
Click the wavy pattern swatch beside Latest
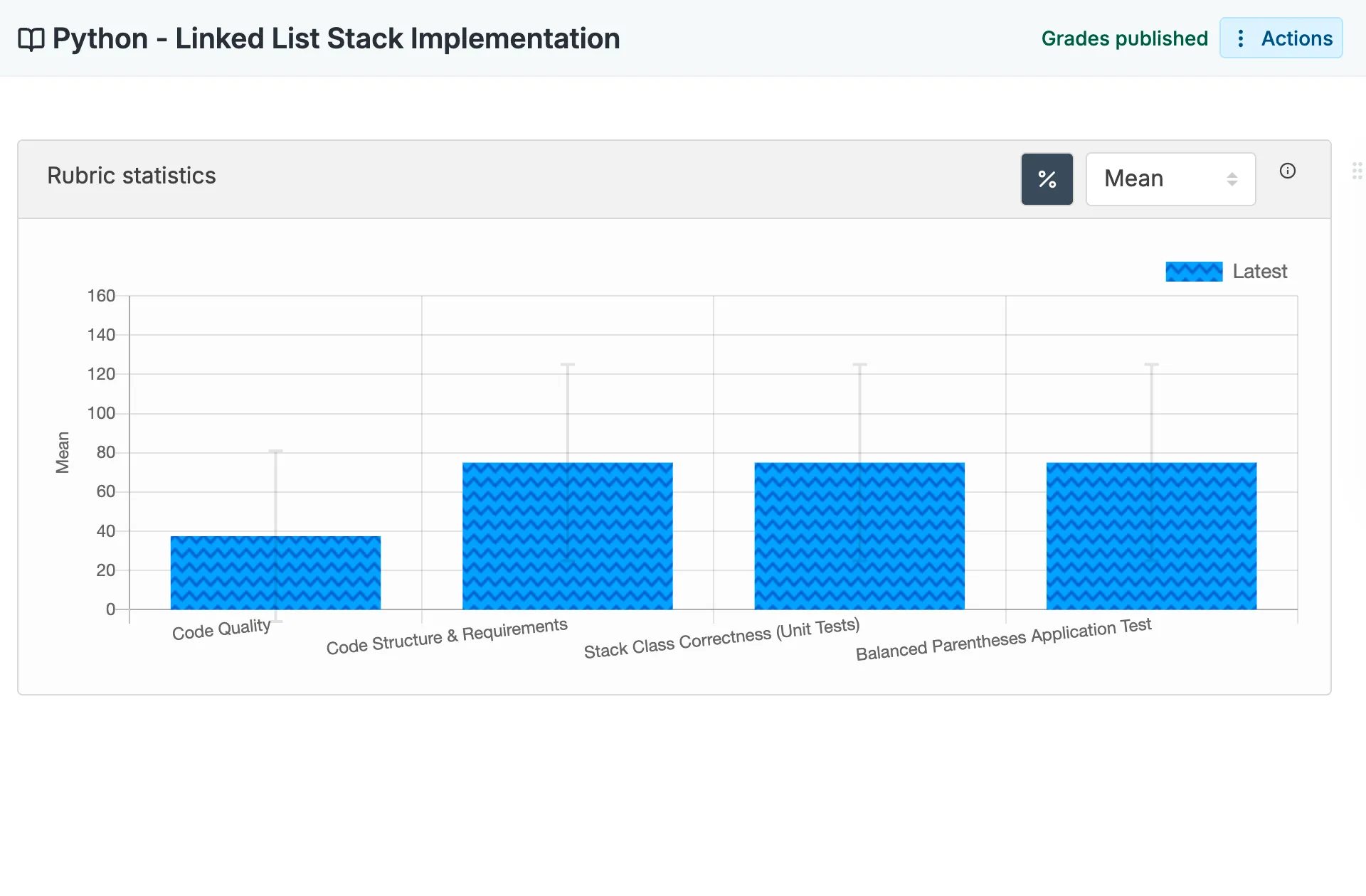pyautogui.click(x=1194, y=271)
